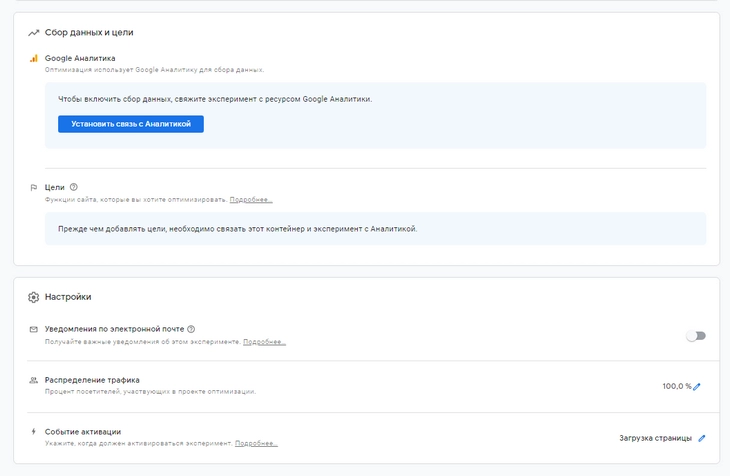Click the envelope icon beside email notifications
Screen dimensions: 730x476
click(34, 329)
